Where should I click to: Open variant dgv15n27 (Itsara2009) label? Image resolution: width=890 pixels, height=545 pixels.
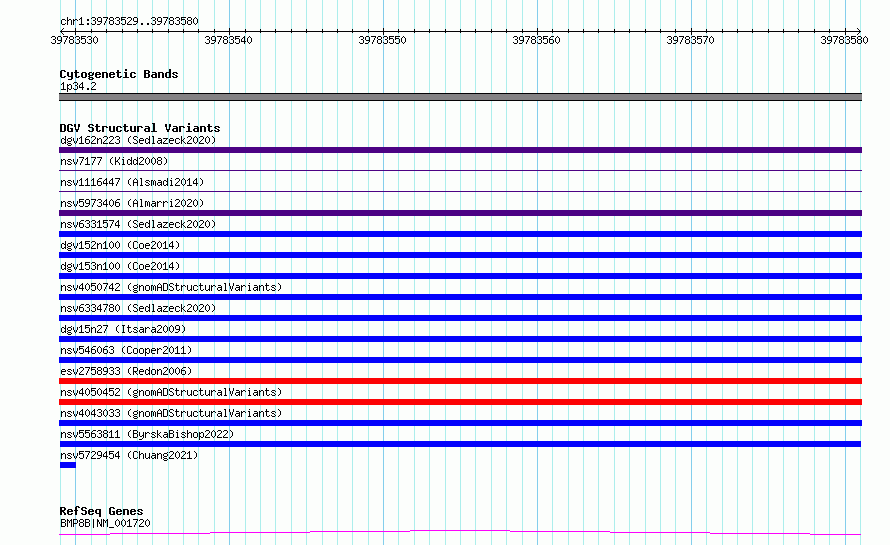[x=123, y=329]
